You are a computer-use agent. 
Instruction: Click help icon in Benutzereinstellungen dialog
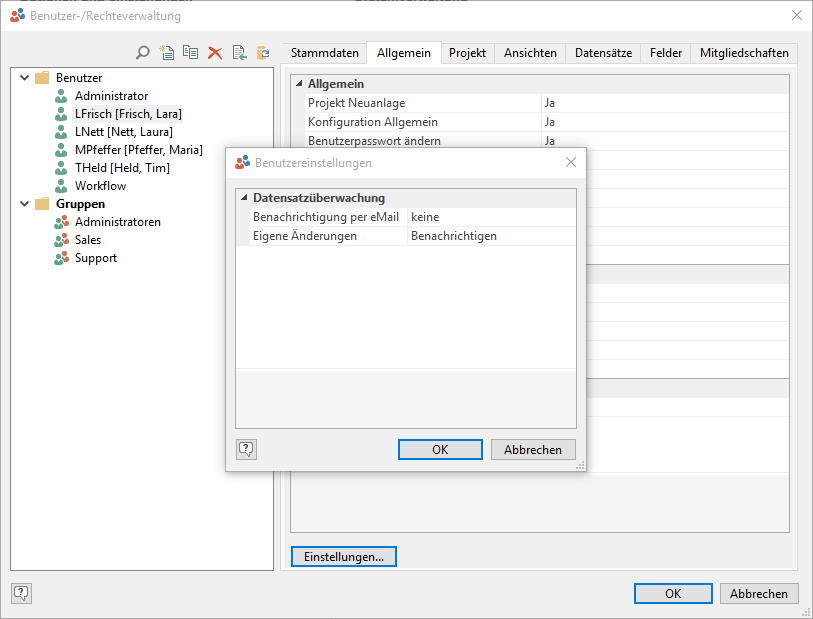[x=246, y=449]
